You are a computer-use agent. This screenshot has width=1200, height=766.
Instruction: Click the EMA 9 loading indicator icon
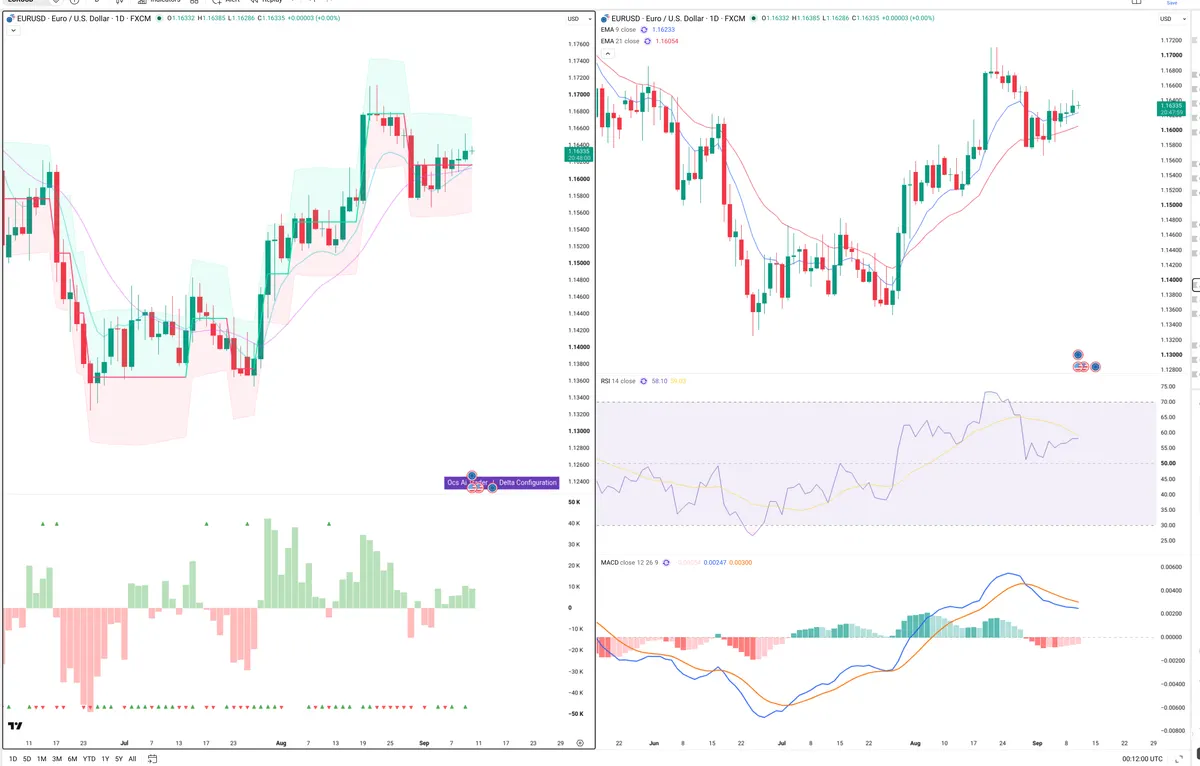643,30
